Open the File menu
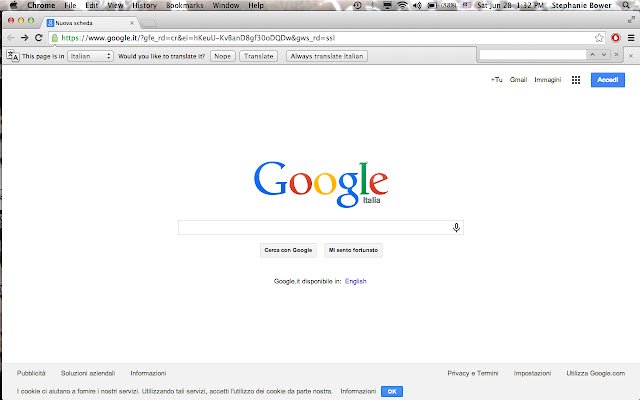Screen dimensions: 640x400 [x=70, y=5]
